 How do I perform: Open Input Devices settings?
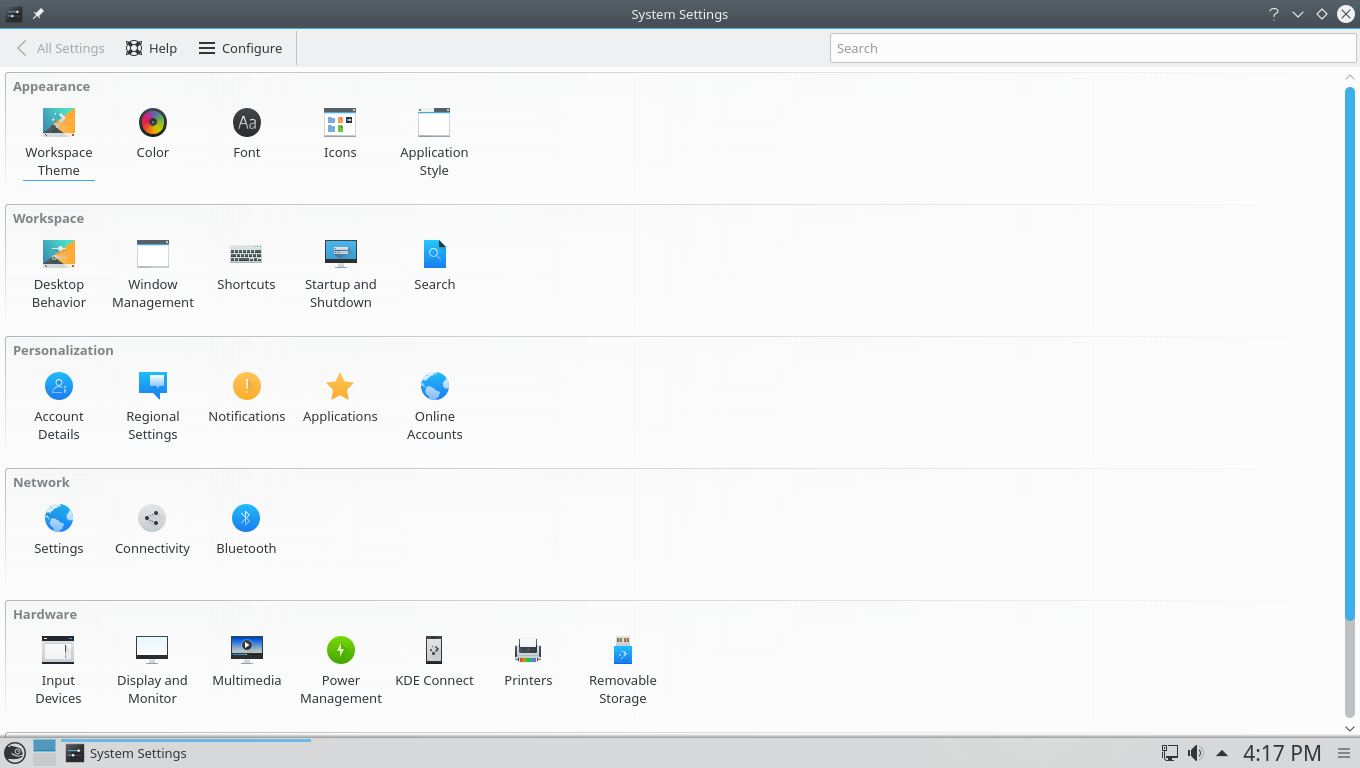58,670
